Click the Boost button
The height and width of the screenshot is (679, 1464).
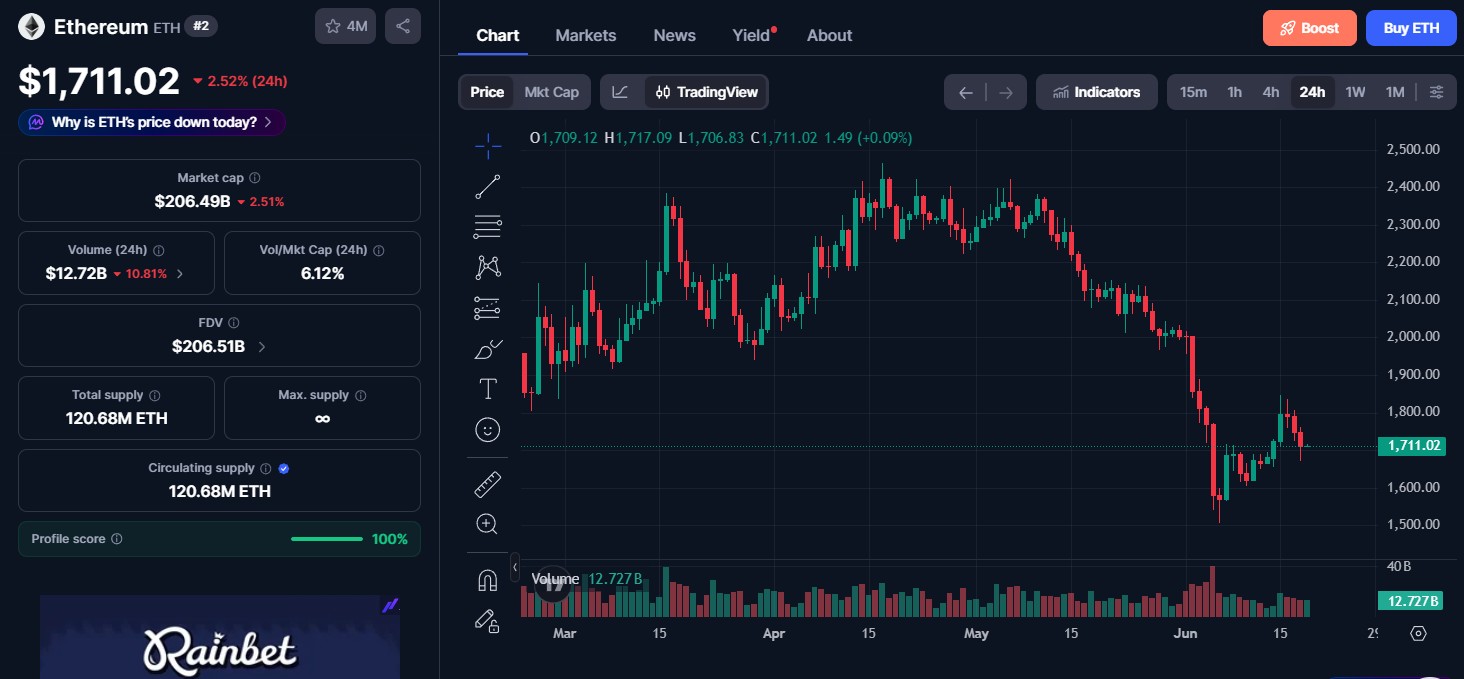(x=1310, y=28)
